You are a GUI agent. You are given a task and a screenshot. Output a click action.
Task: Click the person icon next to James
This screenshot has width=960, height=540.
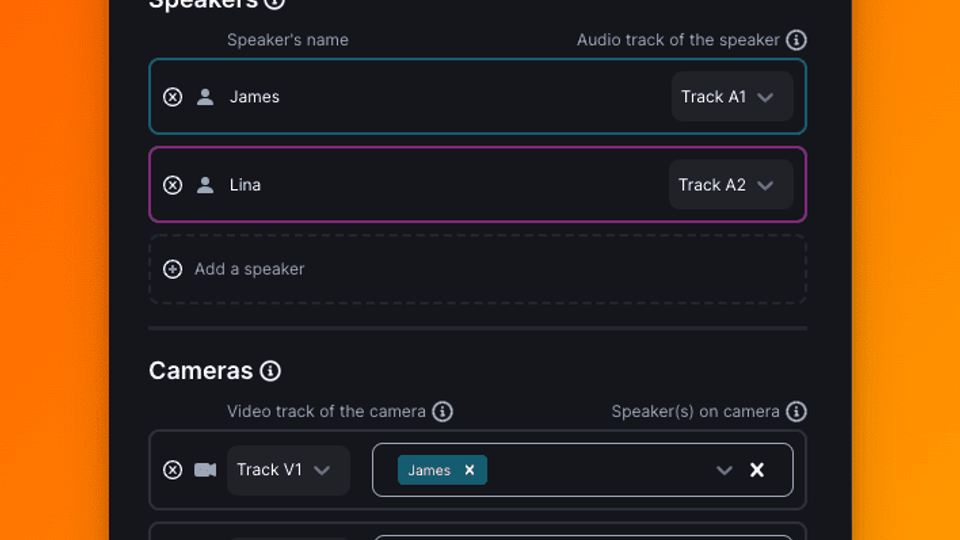point(205,97)
